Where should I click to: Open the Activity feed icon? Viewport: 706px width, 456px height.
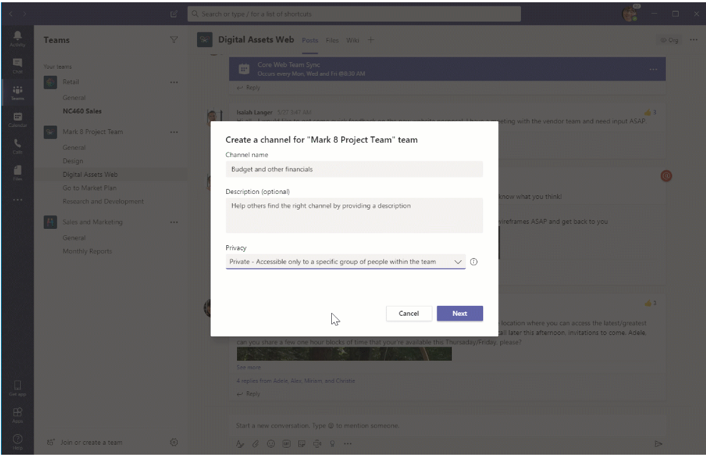click(17, 38)
